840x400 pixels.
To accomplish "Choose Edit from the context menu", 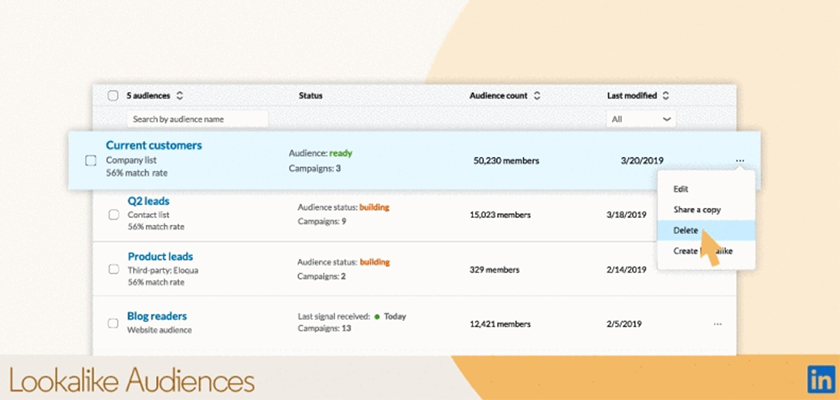I will [x=706, y=189].
